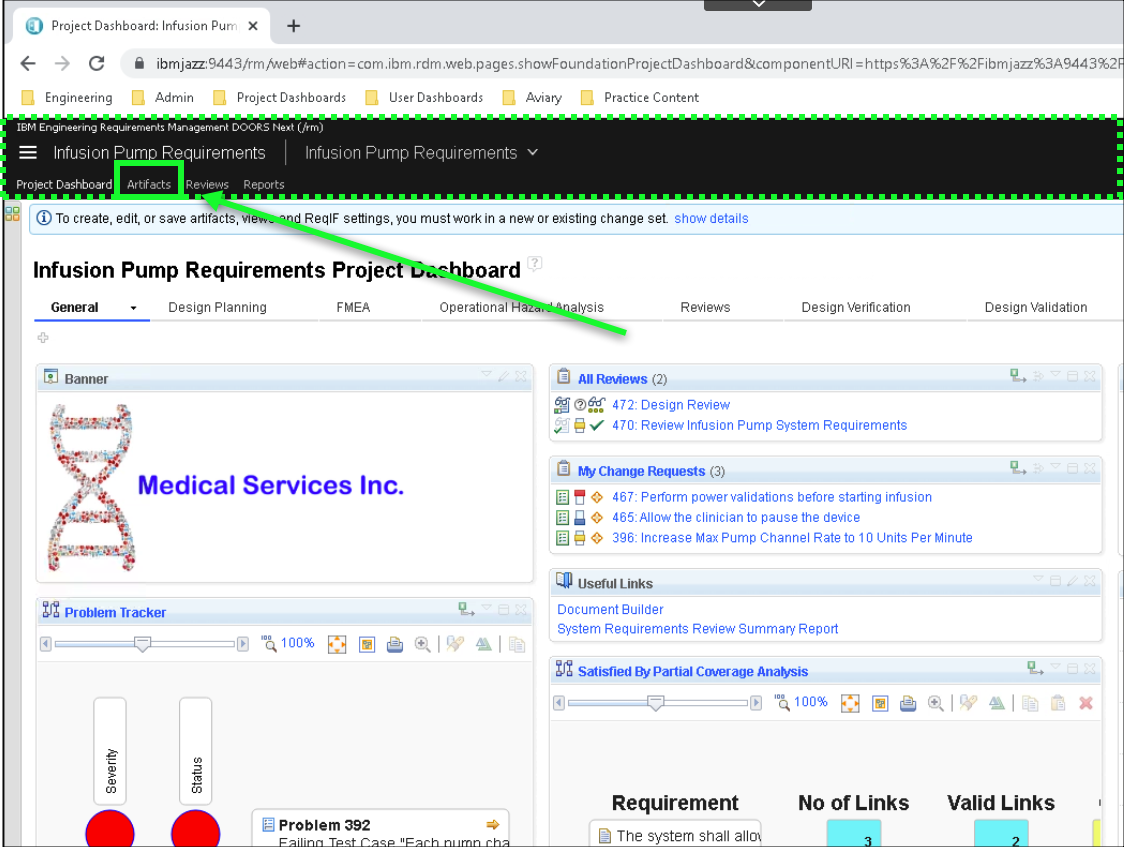Click red delete X in Coverage Analysis toolbar
Image resolution: width=1124 pixels, height=847 pixels.
coord(1086,703)
